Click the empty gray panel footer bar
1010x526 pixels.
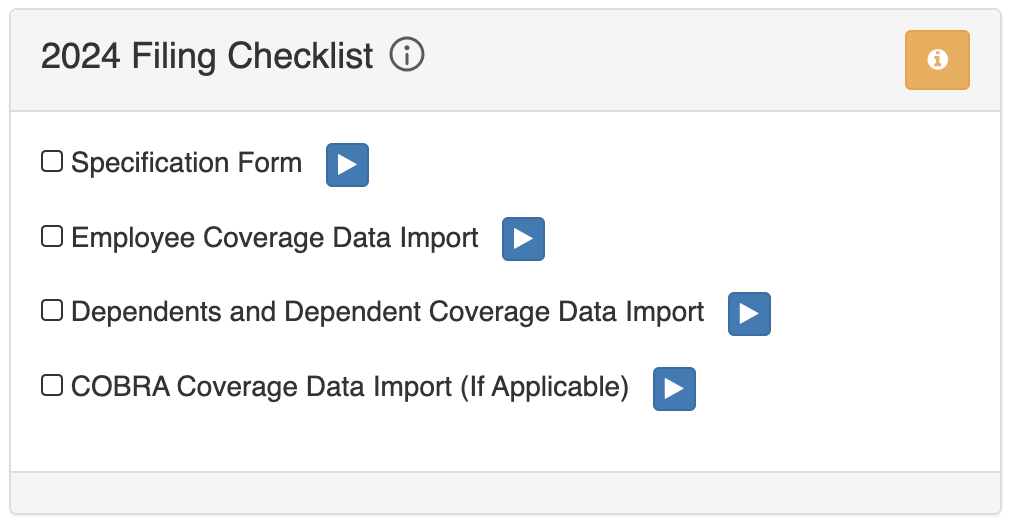point(505,493)
